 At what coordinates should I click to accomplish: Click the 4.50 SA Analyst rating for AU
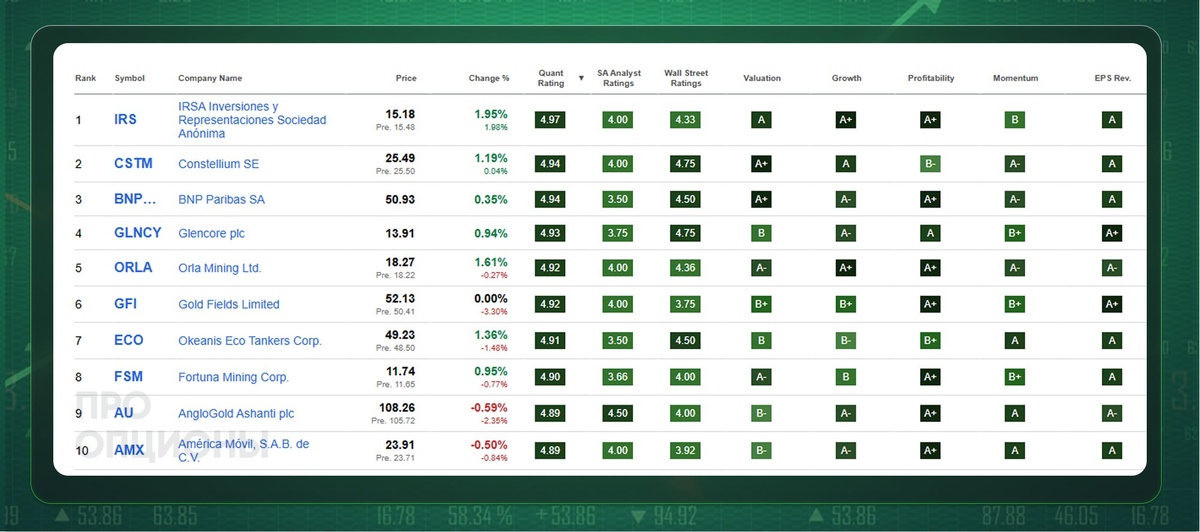[618, 413]
